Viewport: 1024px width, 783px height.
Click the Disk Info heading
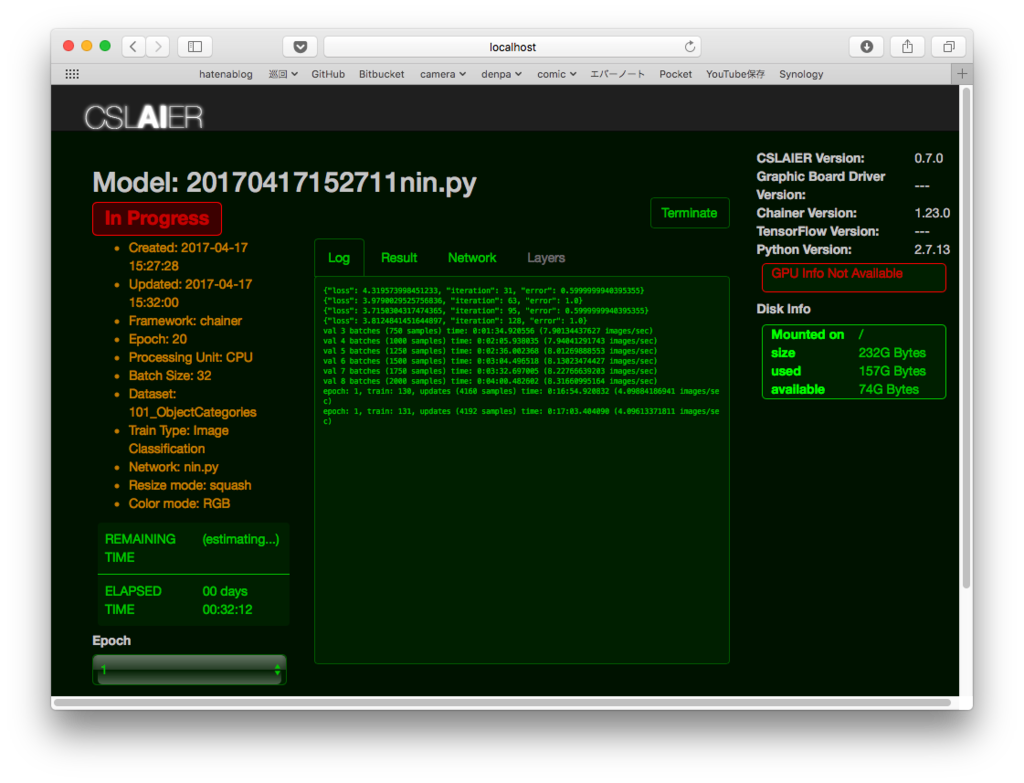click(783, 309)
